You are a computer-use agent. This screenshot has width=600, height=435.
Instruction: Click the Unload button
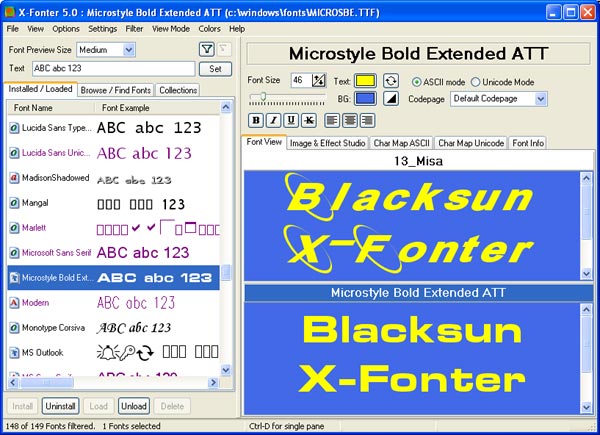134,406
